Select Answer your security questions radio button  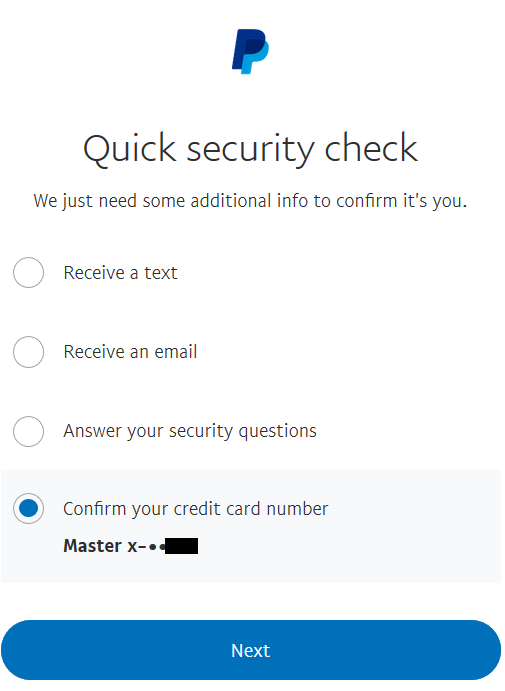pos(29,431)
